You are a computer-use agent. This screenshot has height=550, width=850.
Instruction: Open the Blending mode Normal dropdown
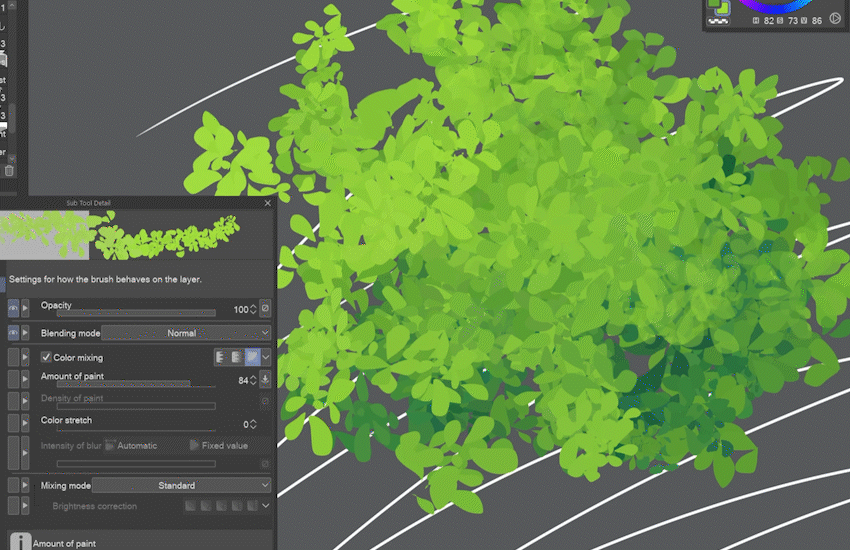coord(186,333)
